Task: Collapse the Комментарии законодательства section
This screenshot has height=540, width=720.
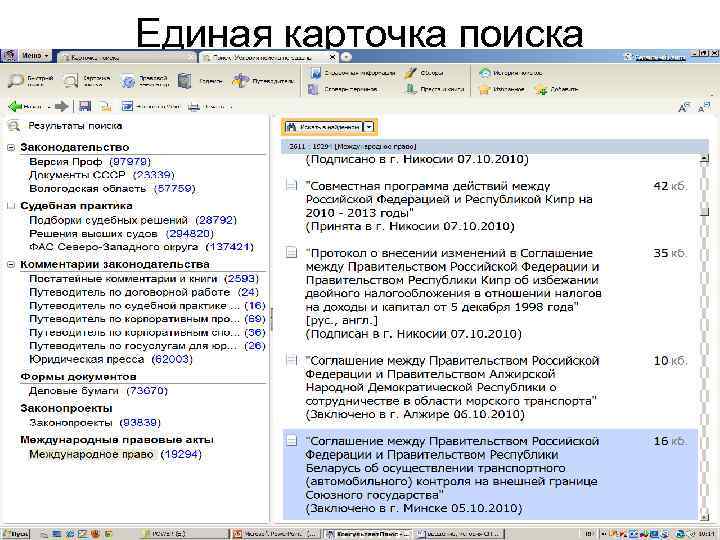Action: click(x=11, y=264)
